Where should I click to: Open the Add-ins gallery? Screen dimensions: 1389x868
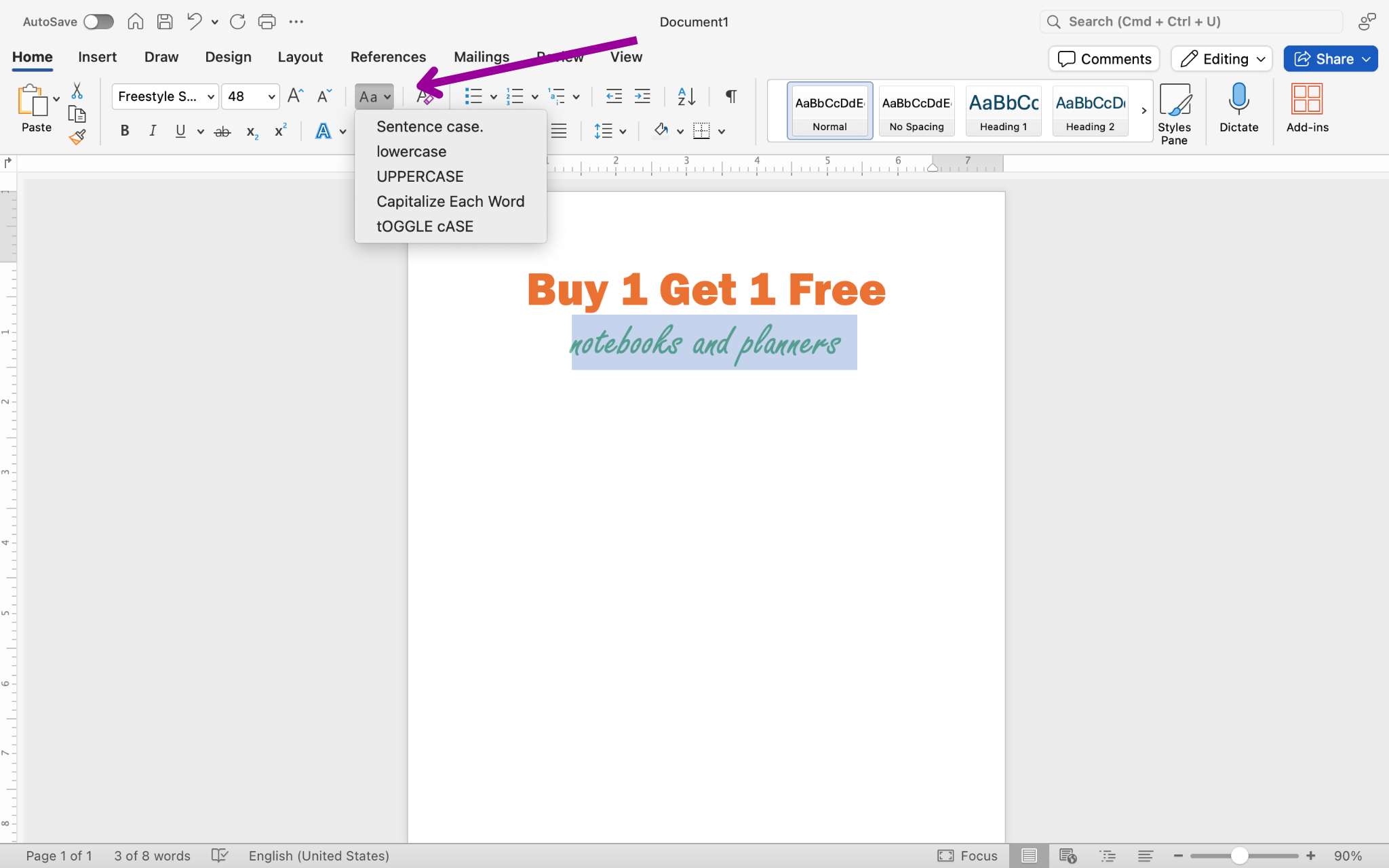click(1307, 108)
